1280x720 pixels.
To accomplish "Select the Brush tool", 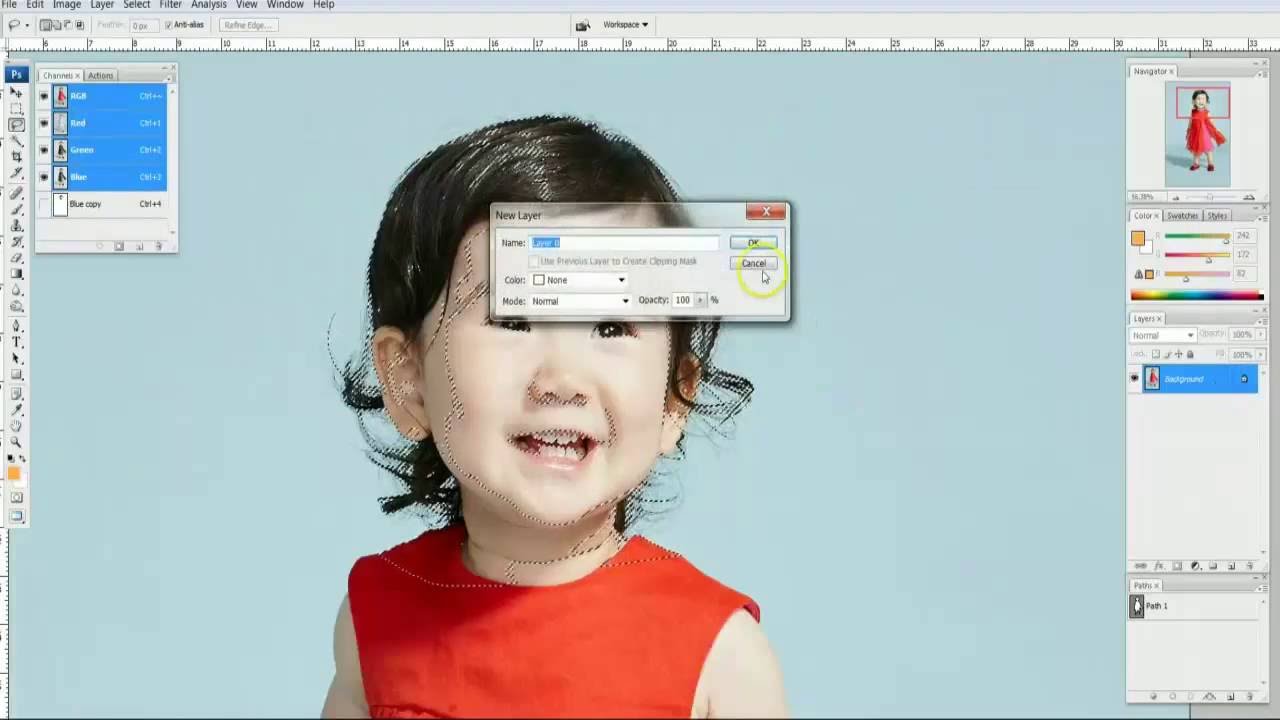I will point(17,209).
